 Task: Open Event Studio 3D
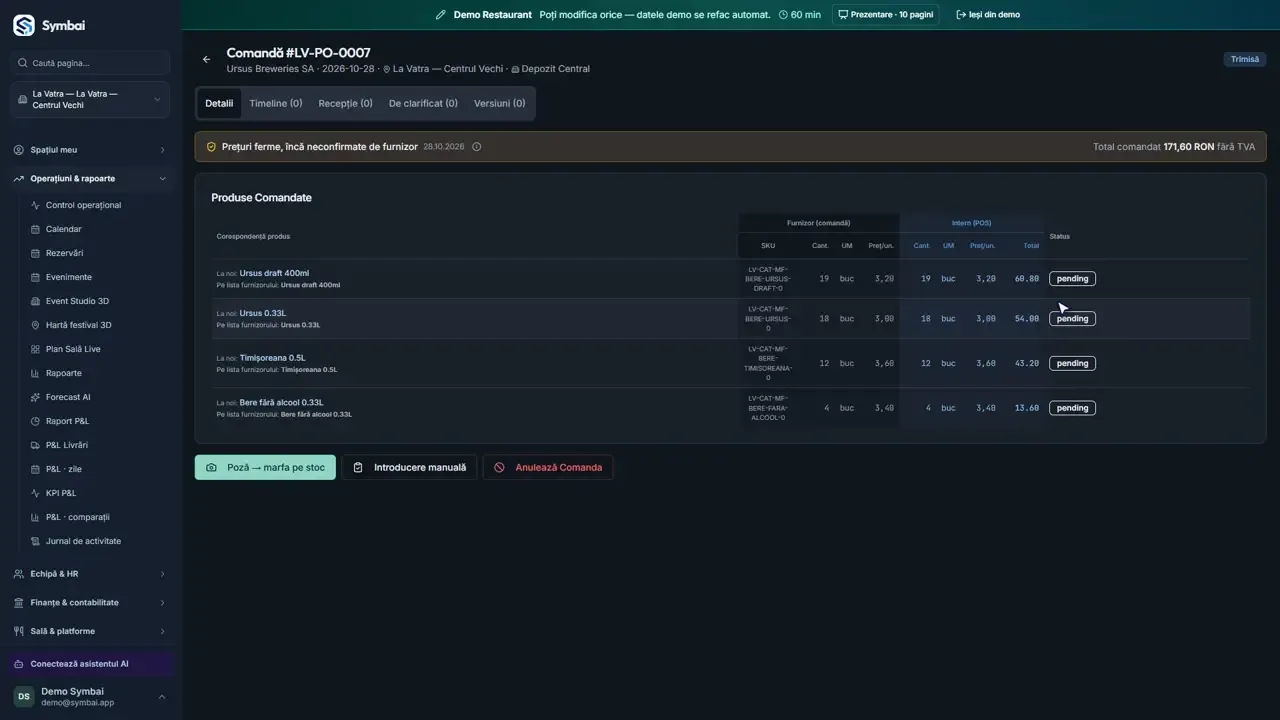tap(77, 301)
